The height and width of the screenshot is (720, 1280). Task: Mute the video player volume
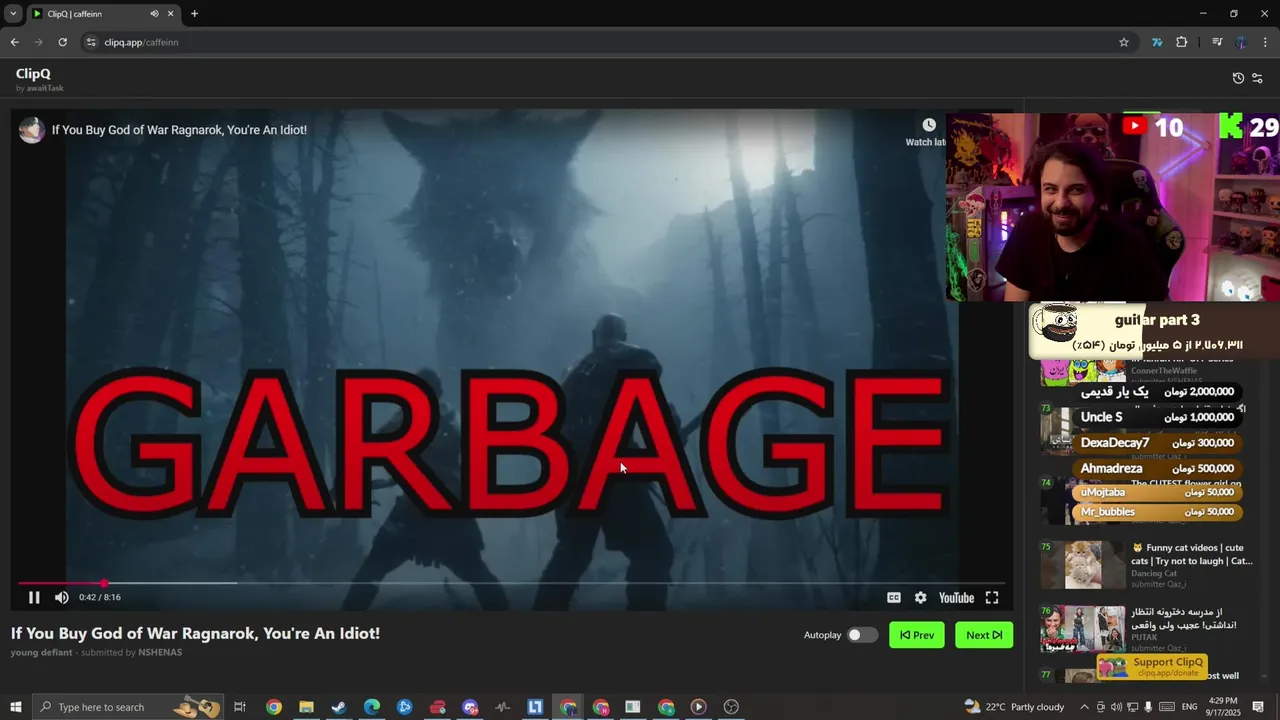[62, 597]
